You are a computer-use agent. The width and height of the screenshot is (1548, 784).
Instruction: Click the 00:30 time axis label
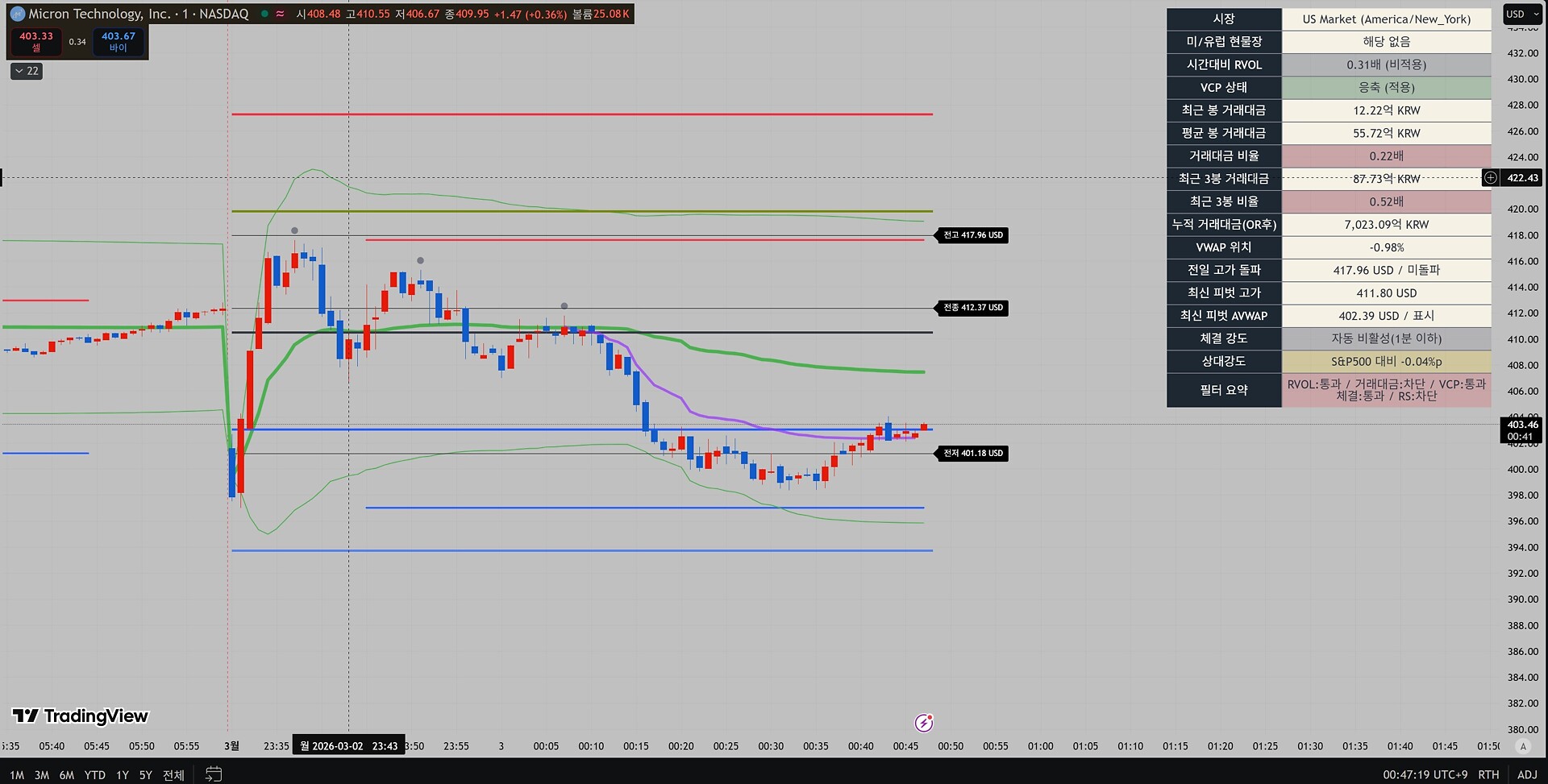pyautogui.click(x=771, y=746)
